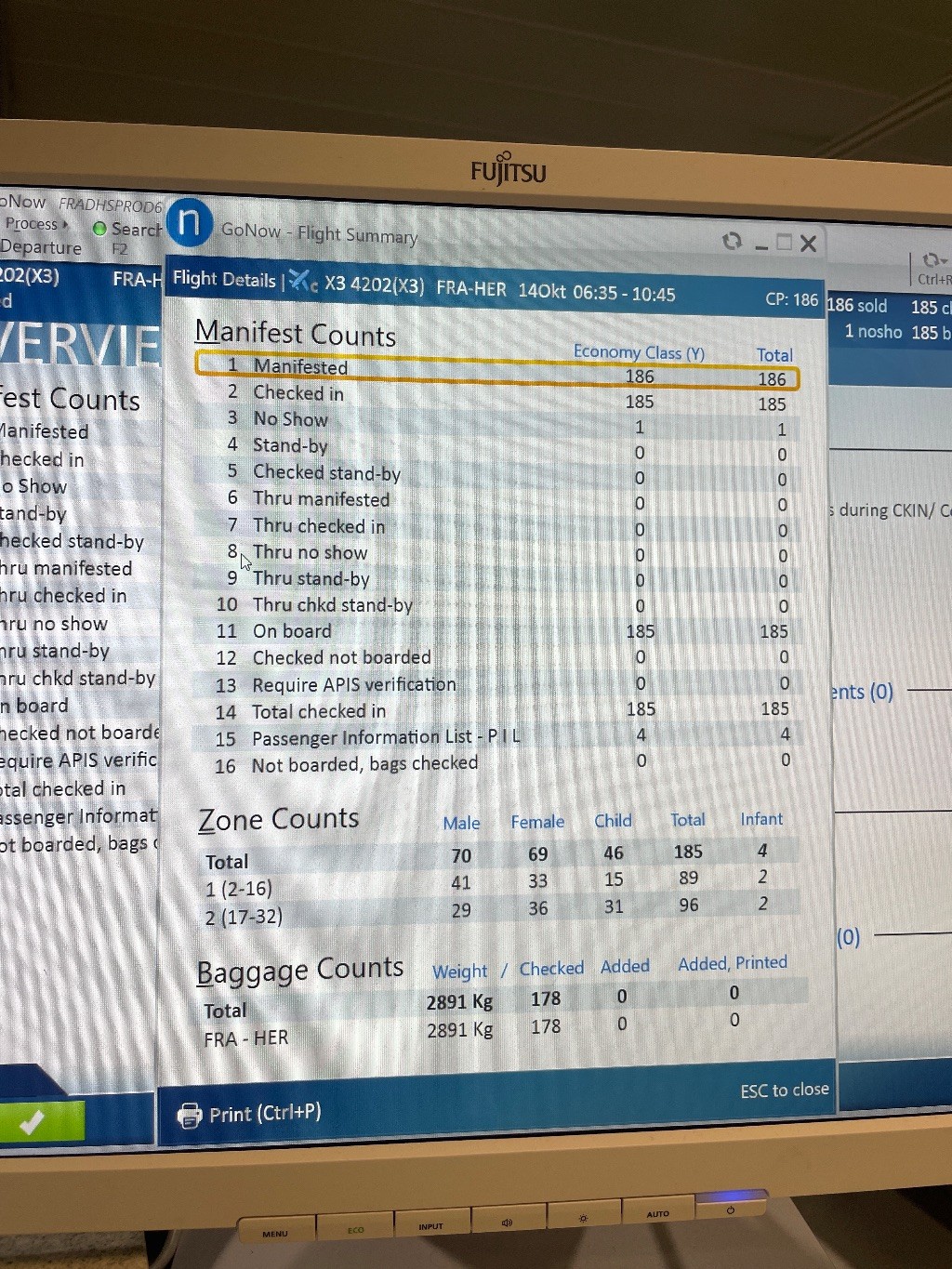This screenshot has width=952, height=1269.
Task: Select the highlighted Manifested row
Action: 496,370
